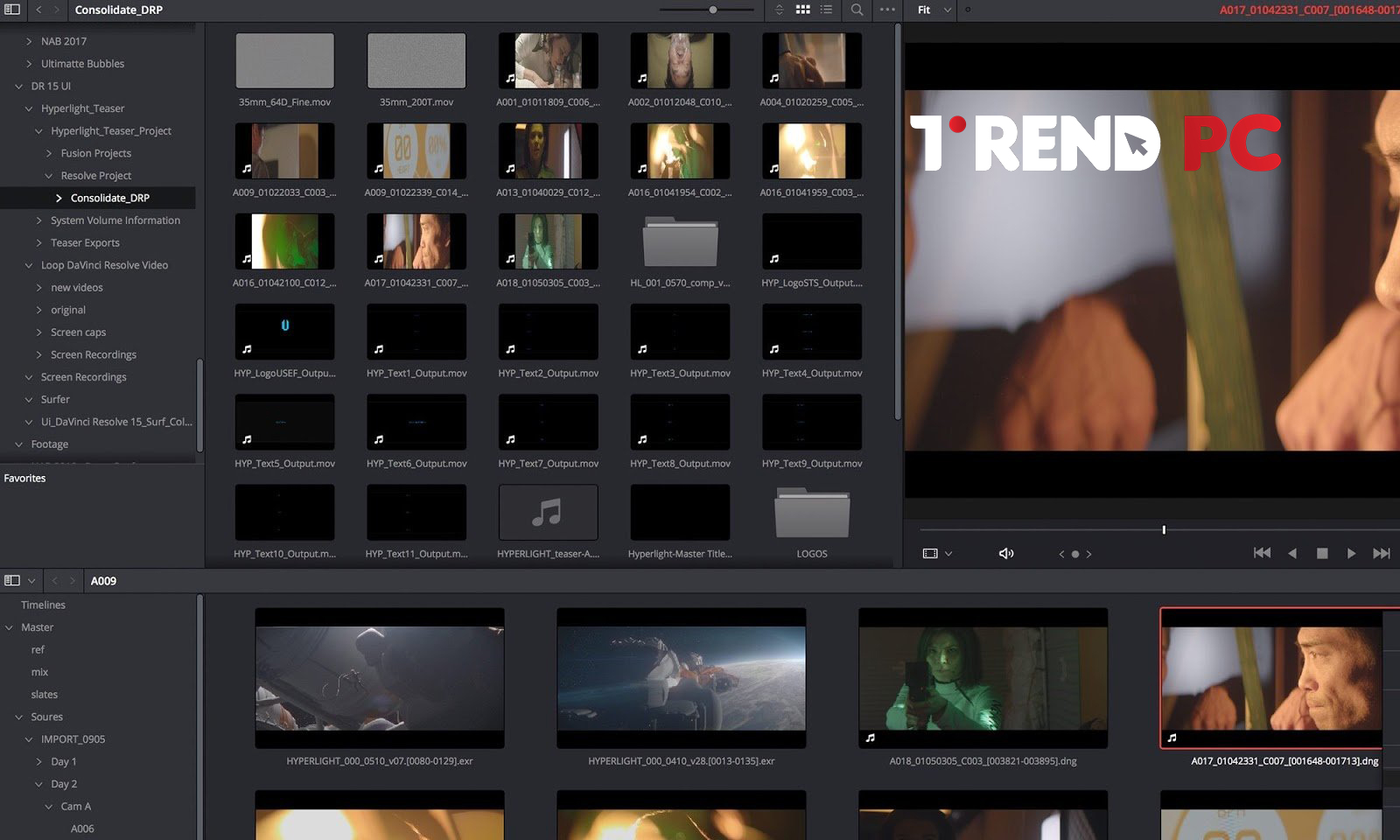Open the slates bin
This screenshot has width=1400, height=840.
[x=45, y=695]
